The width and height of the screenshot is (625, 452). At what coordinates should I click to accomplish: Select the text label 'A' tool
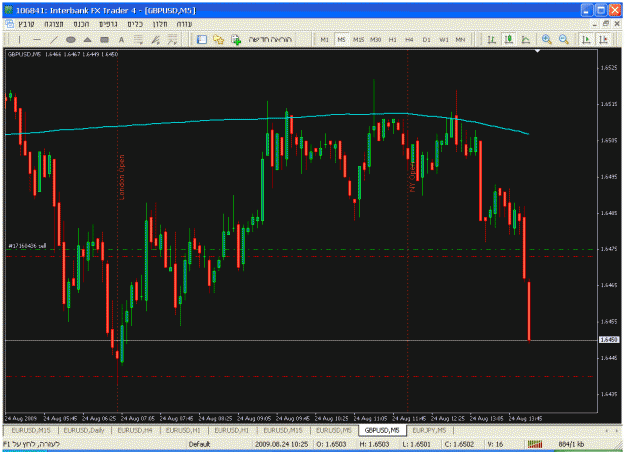[121, 39]
